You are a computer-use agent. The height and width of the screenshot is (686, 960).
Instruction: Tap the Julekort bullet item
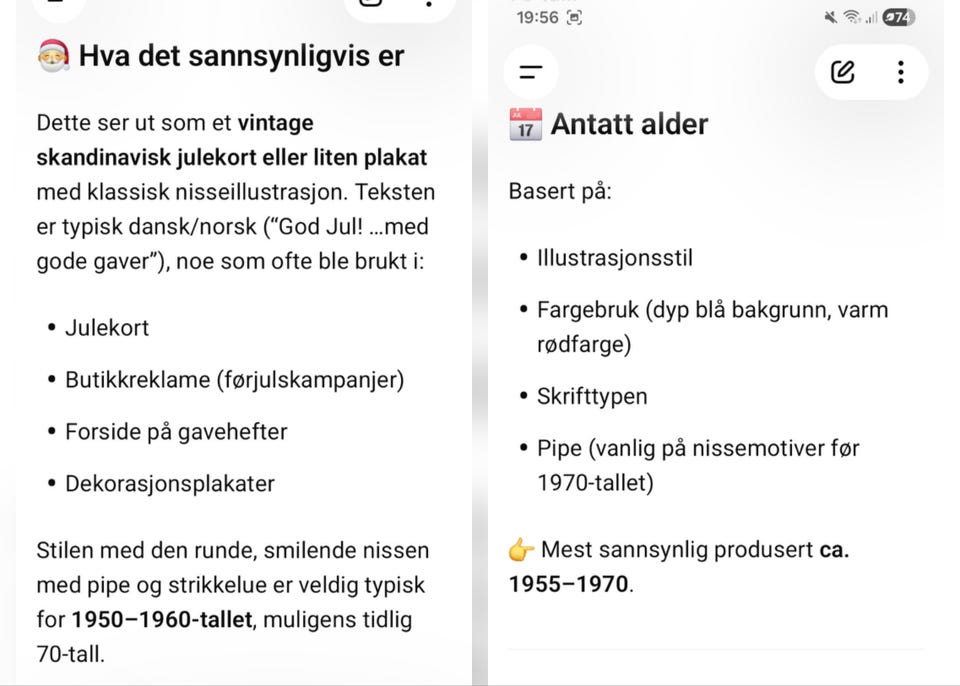pyautogui.click(x=107, y=328)
